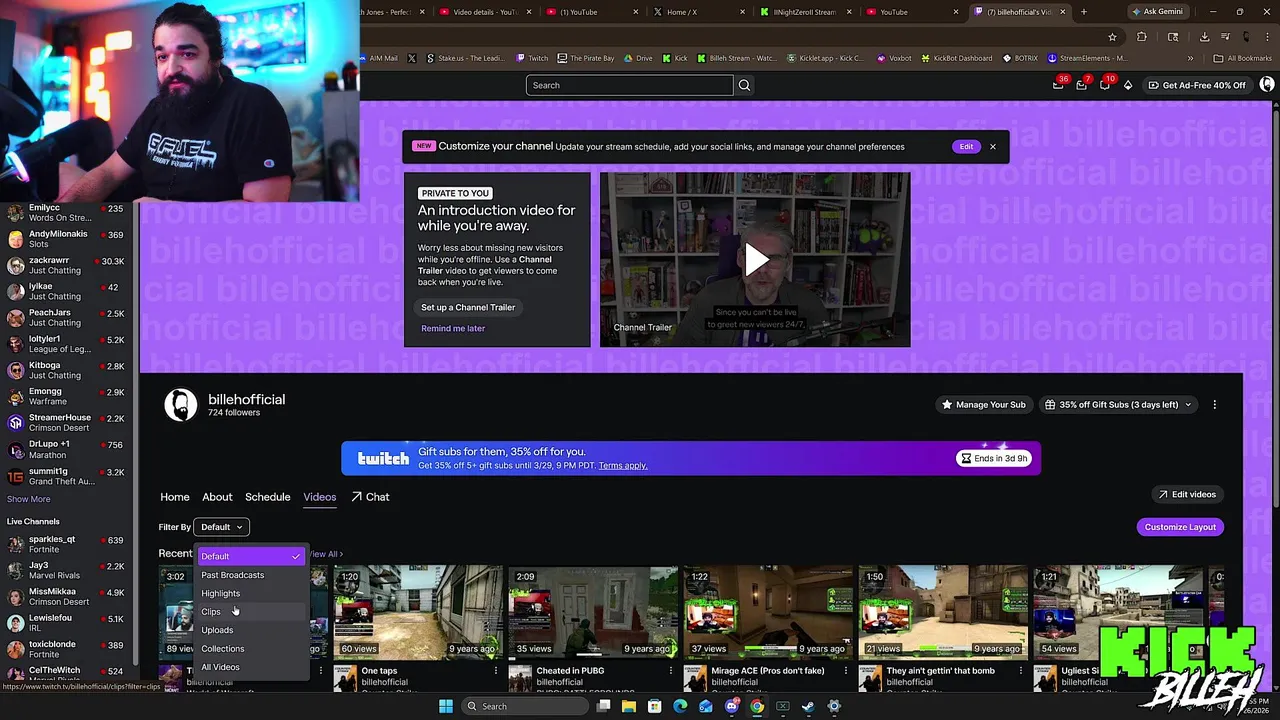Image resolution: width=1280 pixels, height=720 pixels.
Task: Open Steam from taskbar
Action: pyautogui.click(x=808, y=706)
